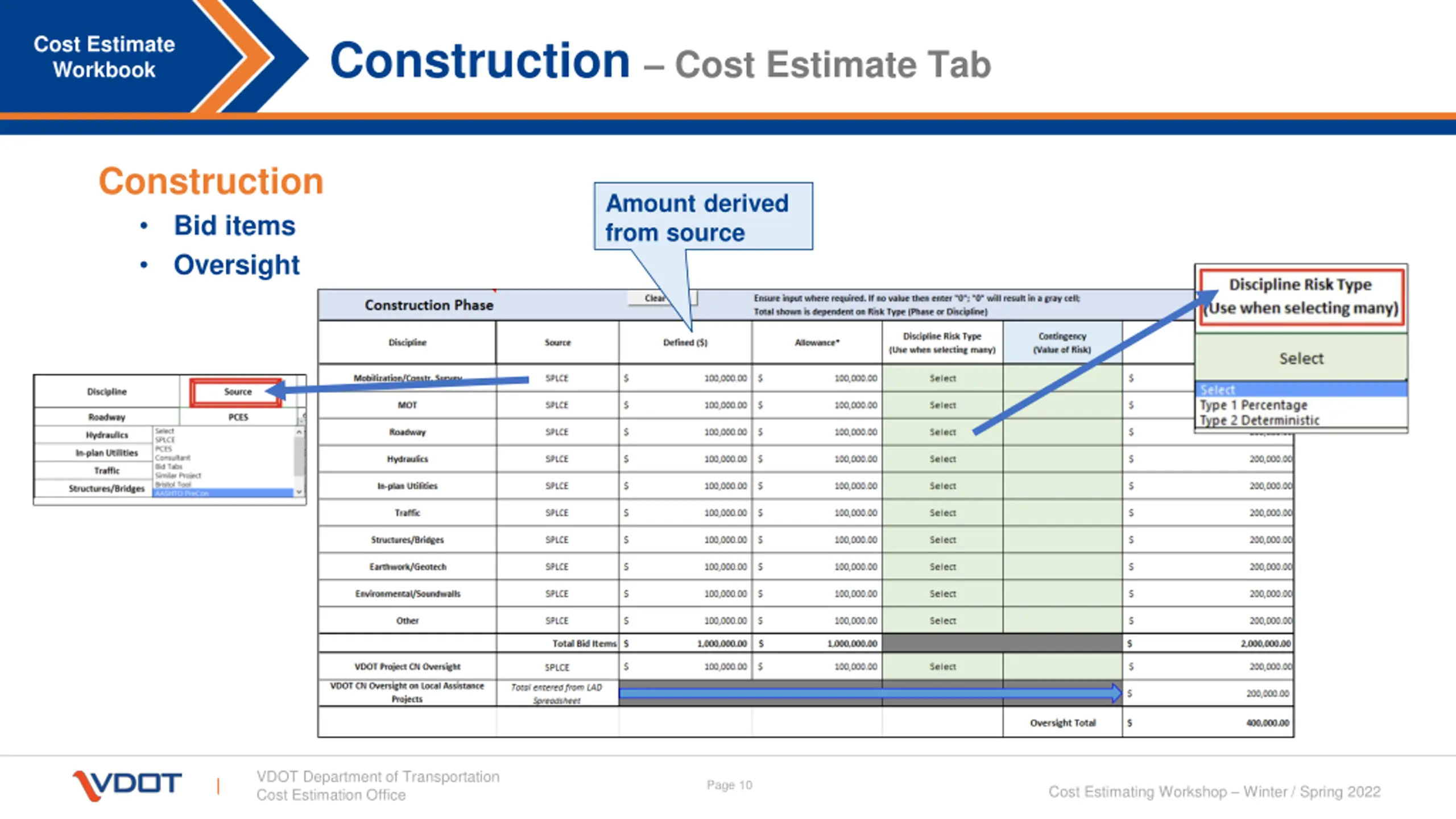The image size is (1456, 819).
Task: Pick 'Consultant' from the Source list
Action: pos(173,457)
